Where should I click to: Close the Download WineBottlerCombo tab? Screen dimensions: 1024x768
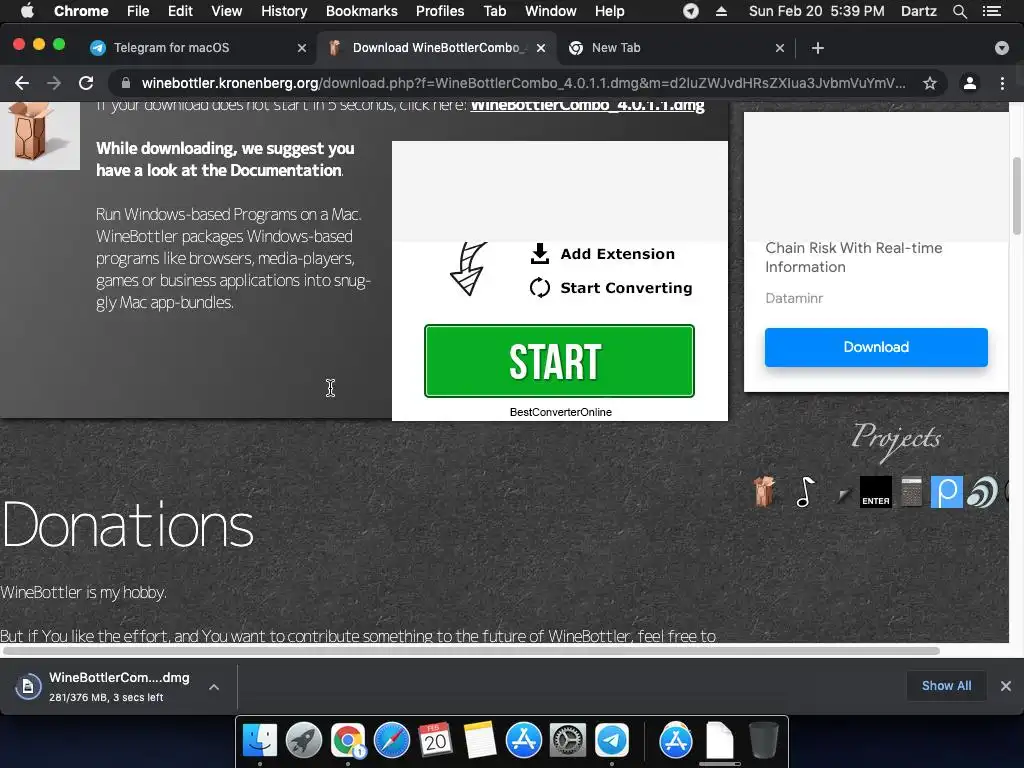tap(541, 48)
